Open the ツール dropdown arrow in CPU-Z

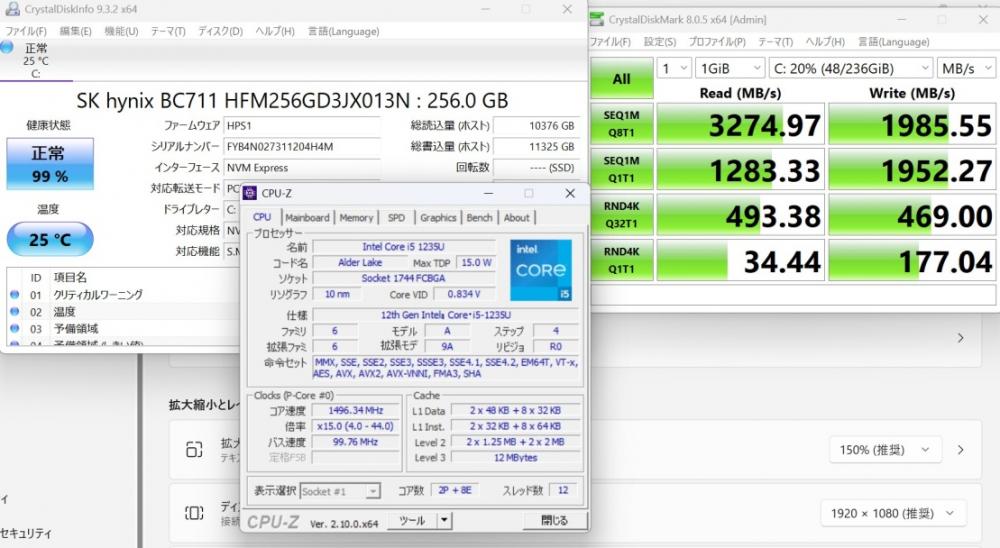click(x=445, y=521)
